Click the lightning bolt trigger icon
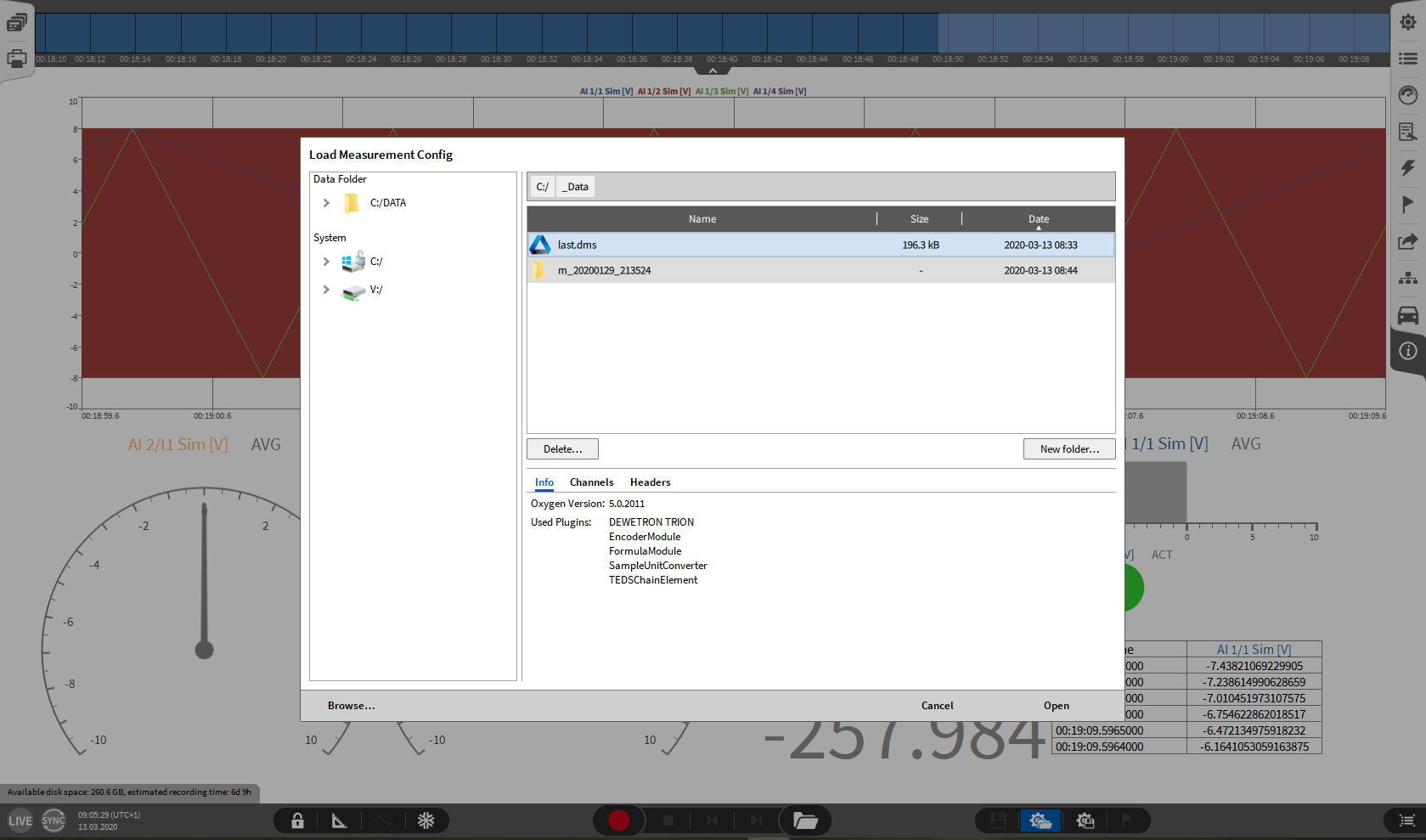This screenshot has height=840, width=1426. (x=1407, y=168)
